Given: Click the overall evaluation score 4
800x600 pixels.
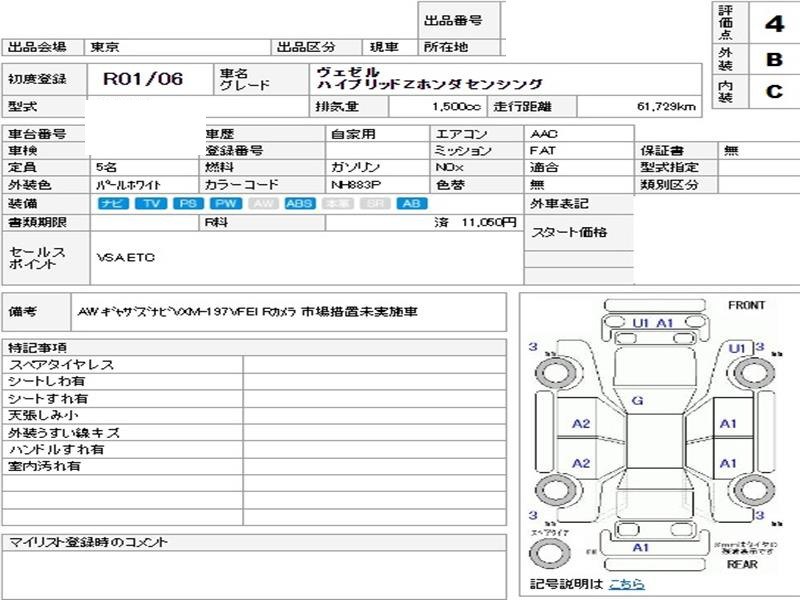Looking at the screenshot, I should pyautogui.click(x=774, y=23).
